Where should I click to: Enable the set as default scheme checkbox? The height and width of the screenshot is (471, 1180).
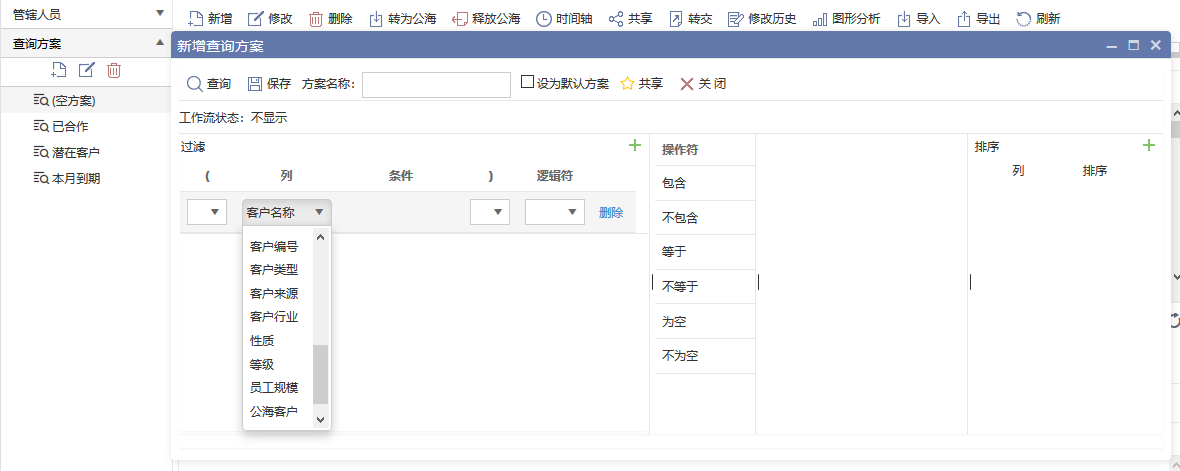point(527,83)
